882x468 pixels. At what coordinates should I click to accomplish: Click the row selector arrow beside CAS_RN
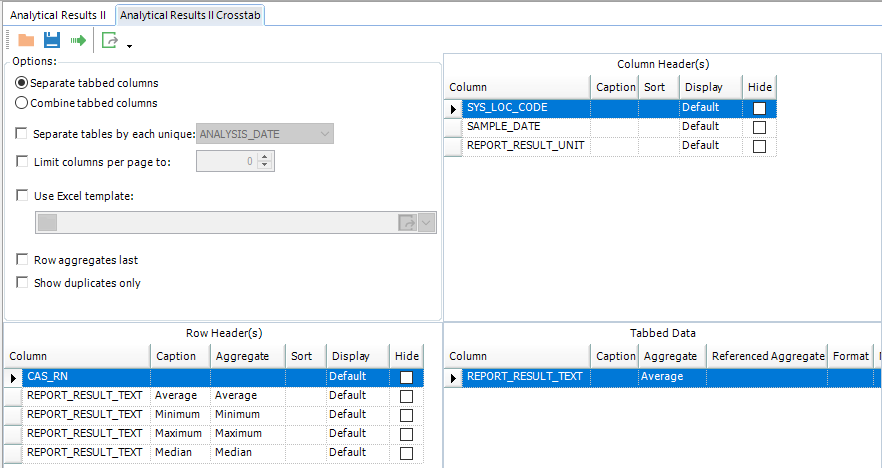[x=14, y=377]
